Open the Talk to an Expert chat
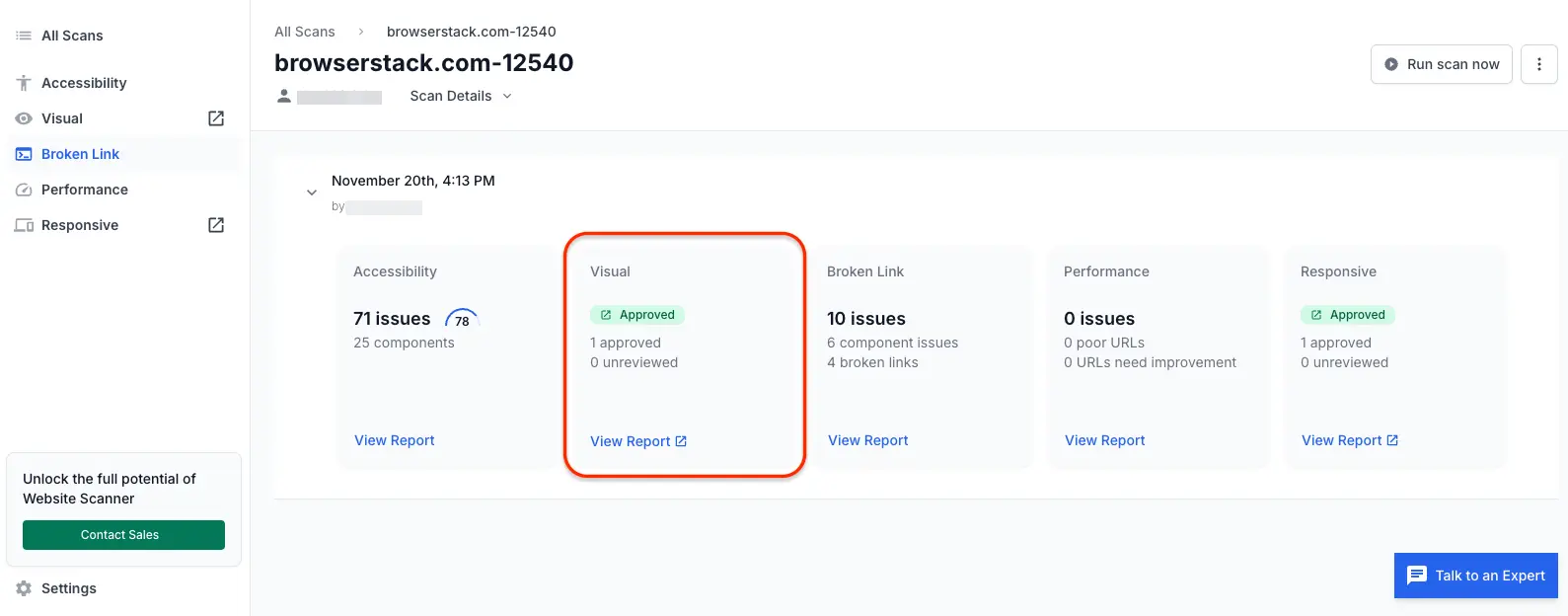Image resolution: width=1568 pixels, height=616 pixels. 1475,575
